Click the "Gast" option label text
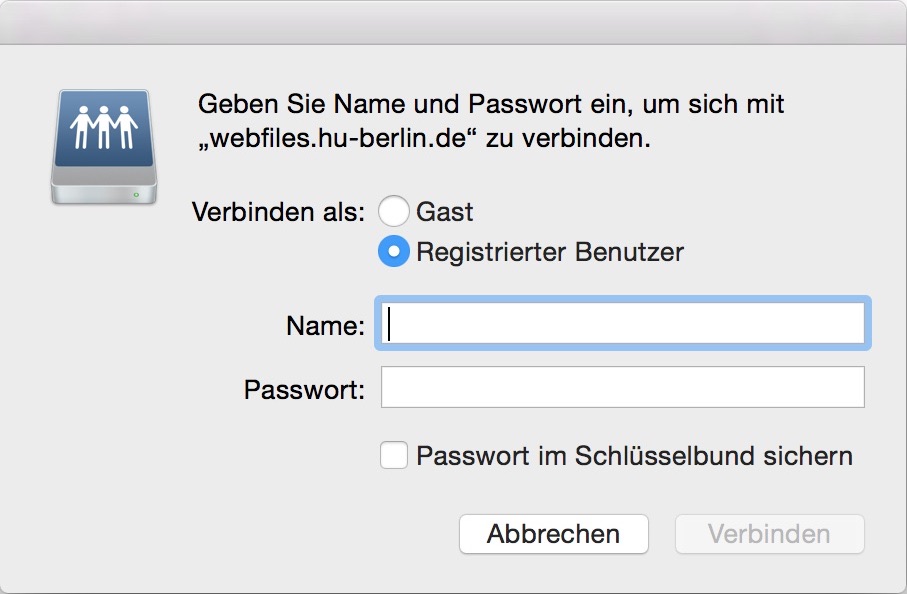This screenshot has width=907, height=594. [445, 212]
